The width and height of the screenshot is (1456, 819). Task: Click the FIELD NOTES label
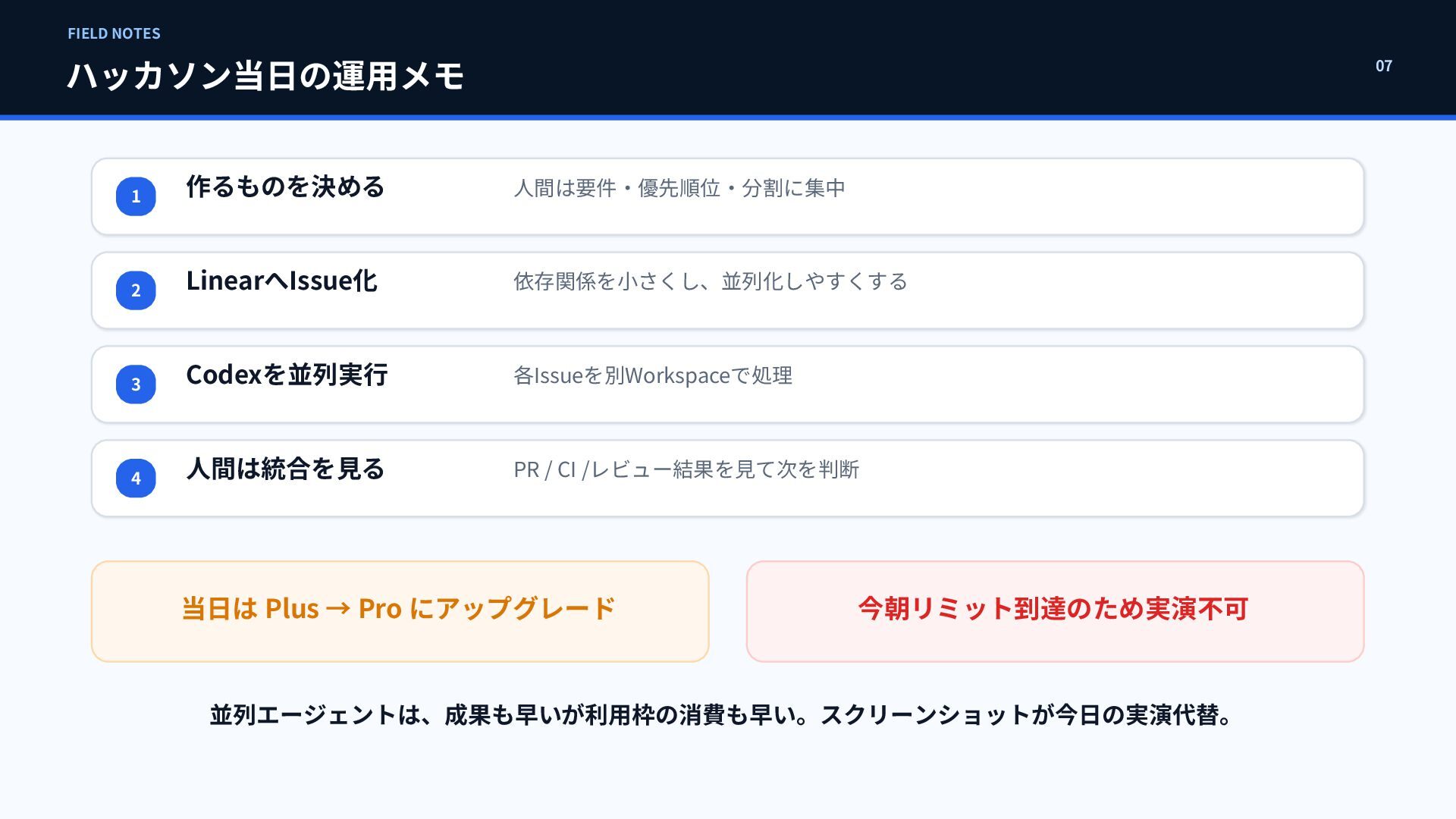[114, 33]
